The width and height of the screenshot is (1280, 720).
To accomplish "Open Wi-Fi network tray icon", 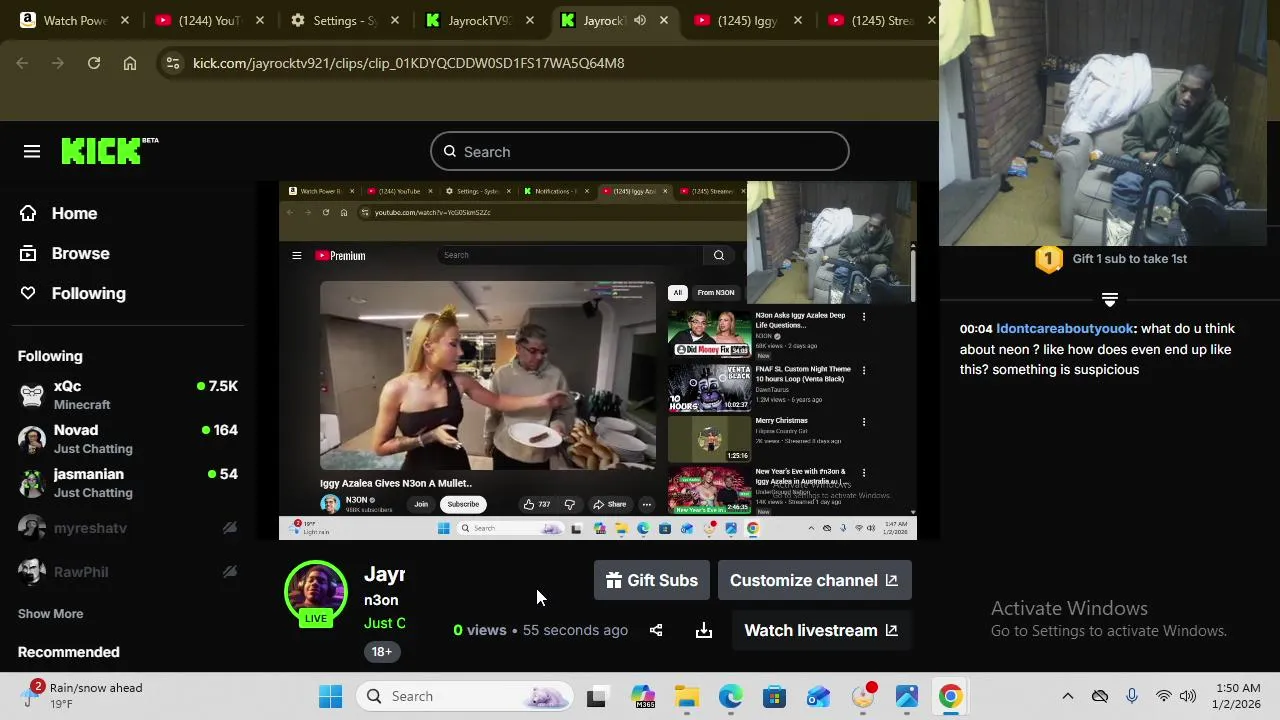I will coord(1163,696).
